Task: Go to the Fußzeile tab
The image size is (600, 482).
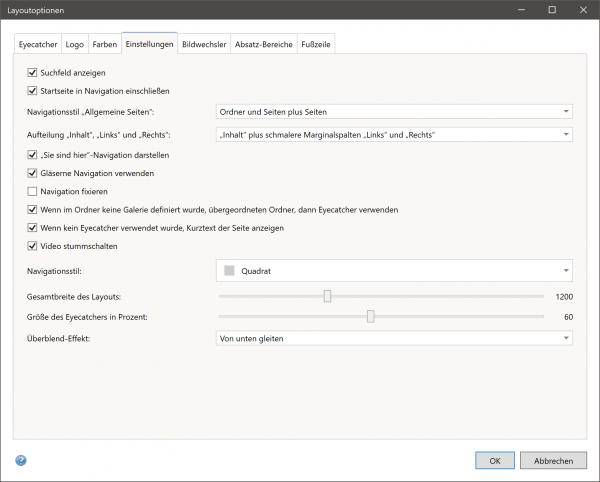Action: coord(316,45)
